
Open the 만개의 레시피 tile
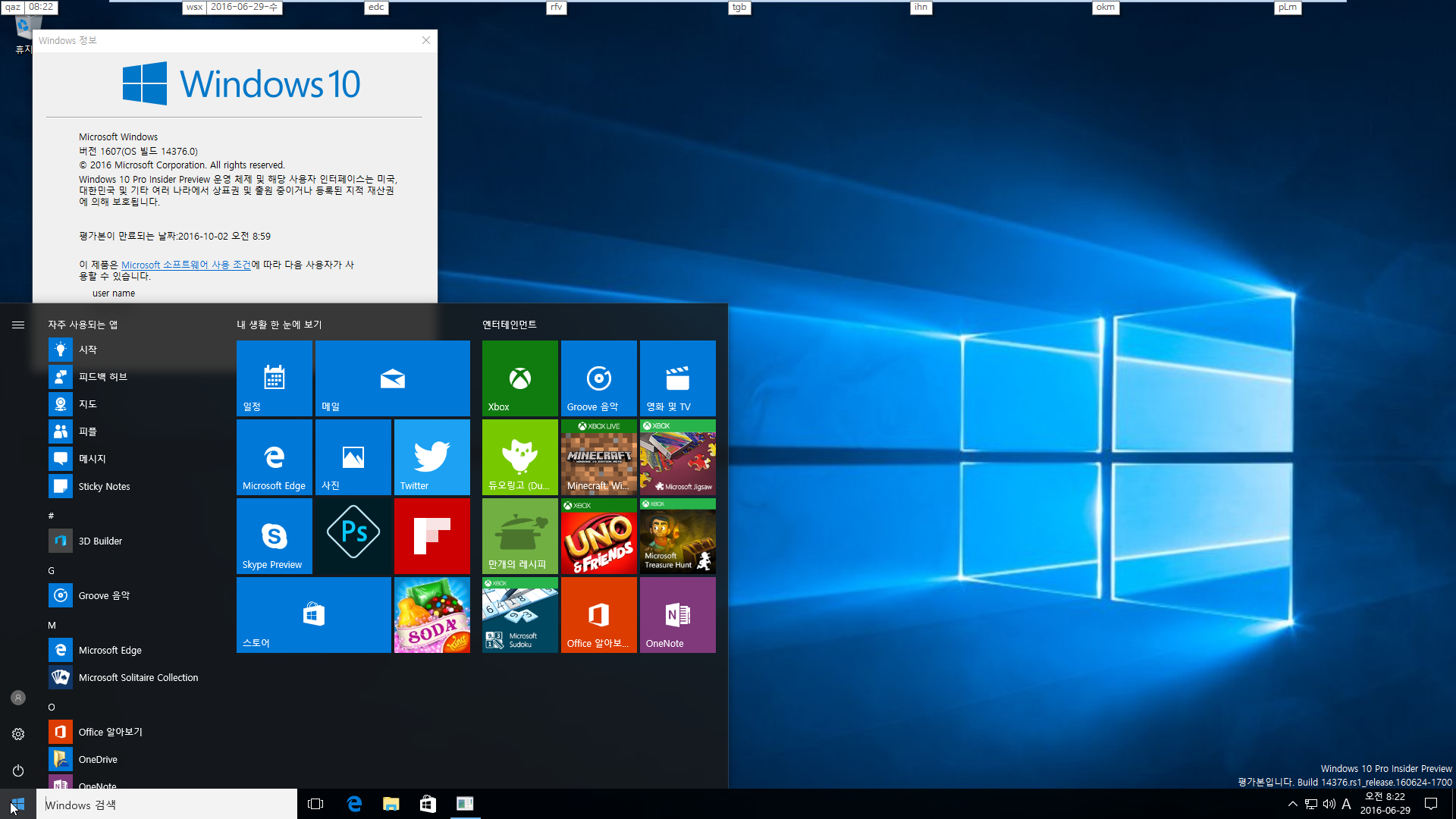520,536
